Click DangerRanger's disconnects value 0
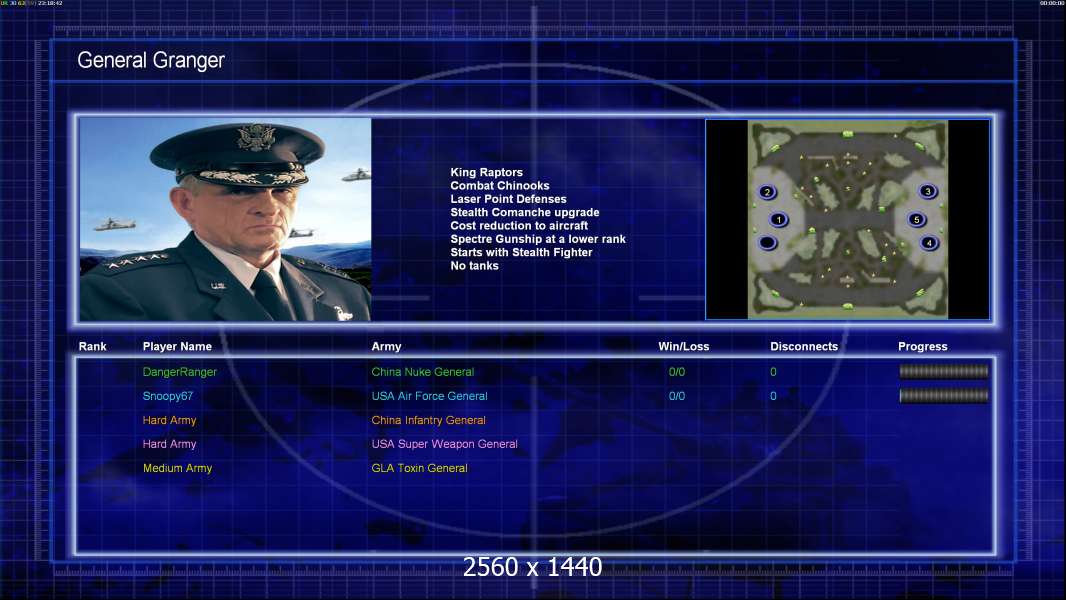The height and width of the screenshot is (600, 1066). click(x=773, y=372)
